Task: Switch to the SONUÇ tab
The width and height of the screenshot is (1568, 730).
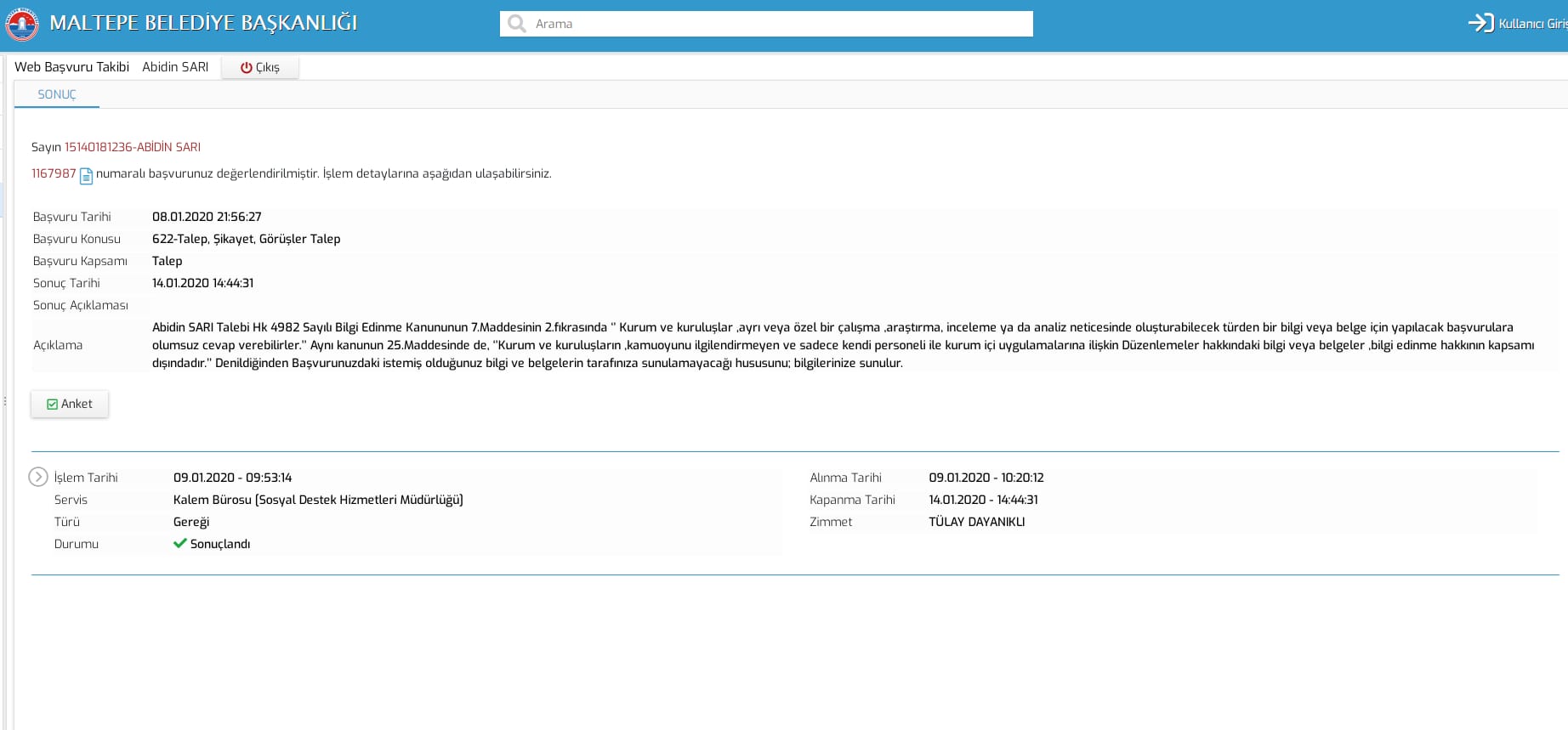Action: click(x=57, y=94)
